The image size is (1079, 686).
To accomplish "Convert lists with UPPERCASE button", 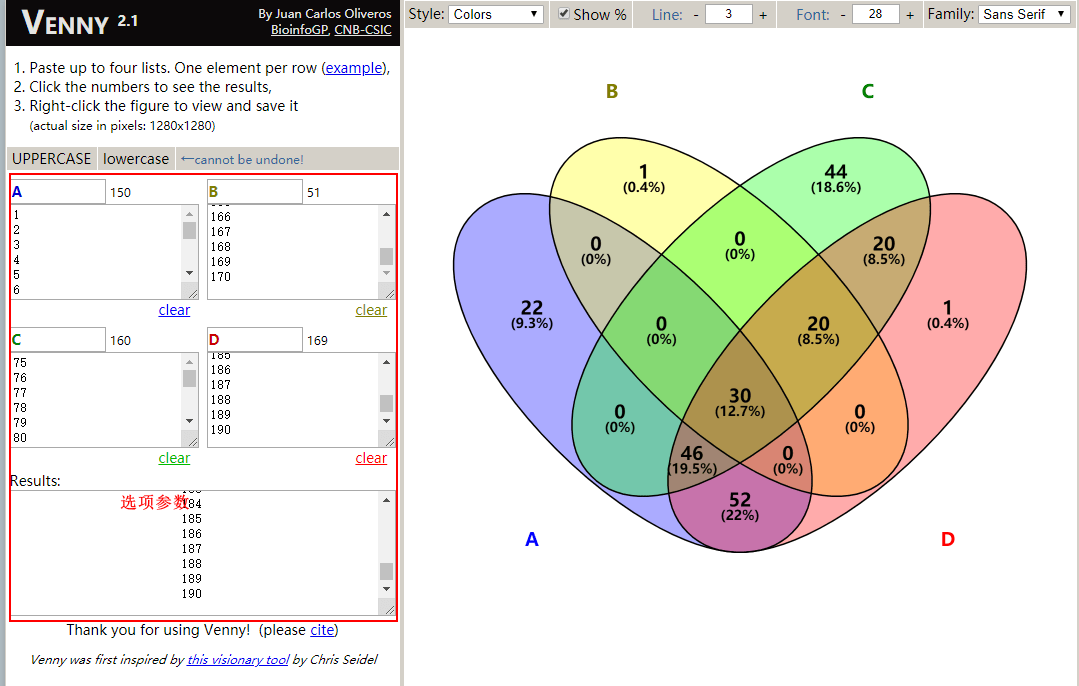I will [x=51, y=159].
